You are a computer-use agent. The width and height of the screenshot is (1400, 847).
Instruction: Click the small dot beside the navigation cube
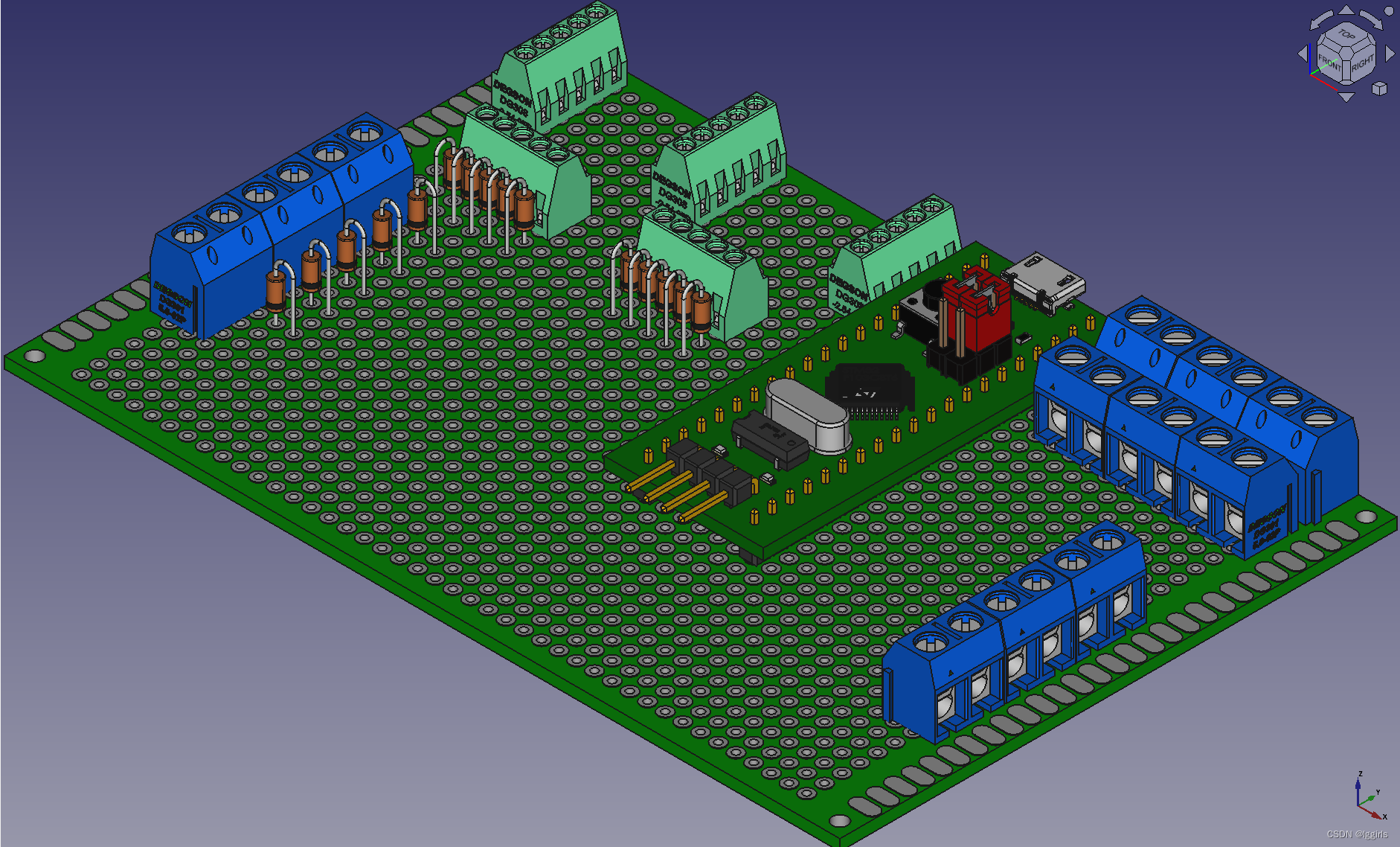click(1389, 11)
